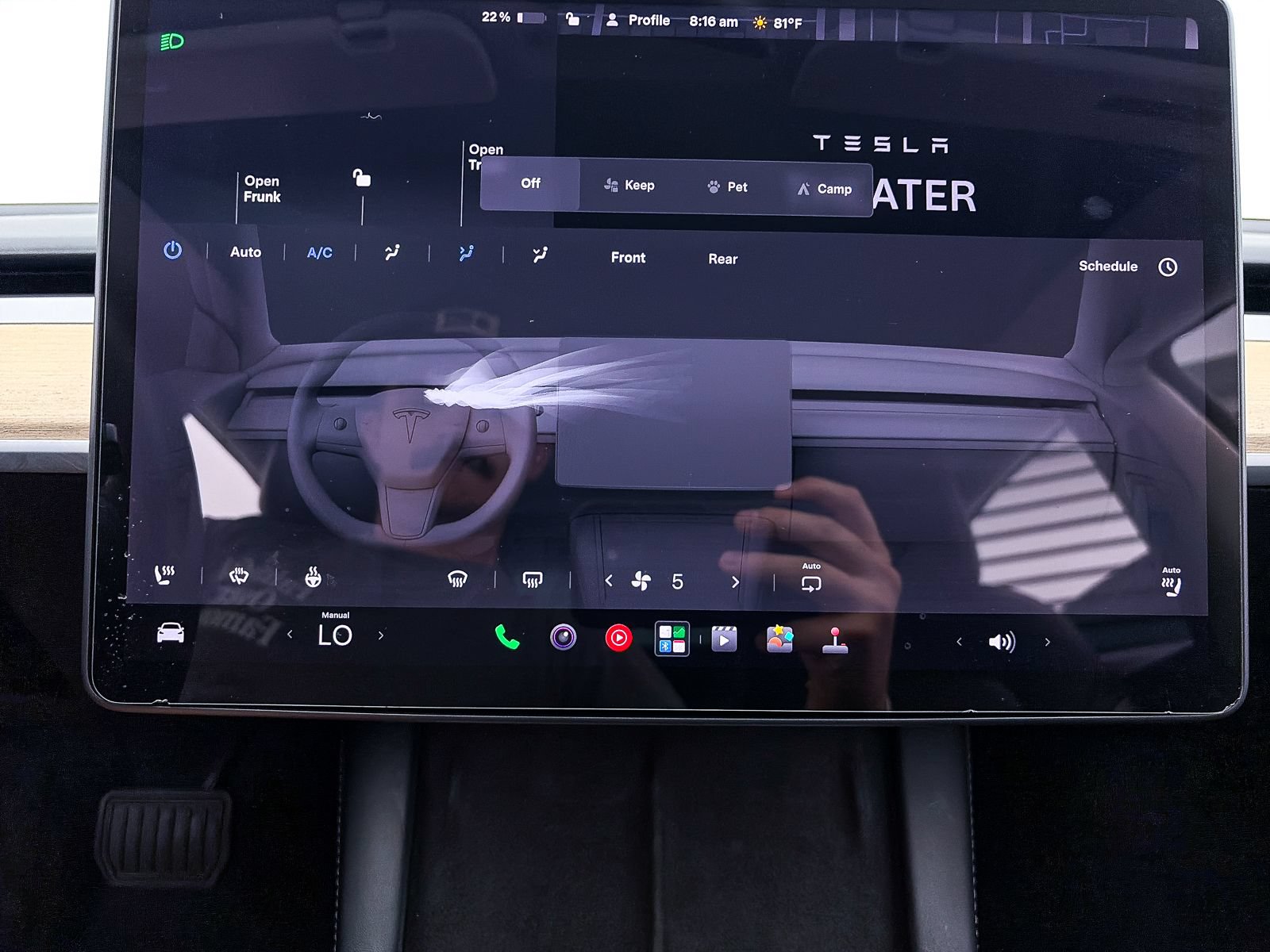Decrease fan speed with left chevron

coord(609,582)
